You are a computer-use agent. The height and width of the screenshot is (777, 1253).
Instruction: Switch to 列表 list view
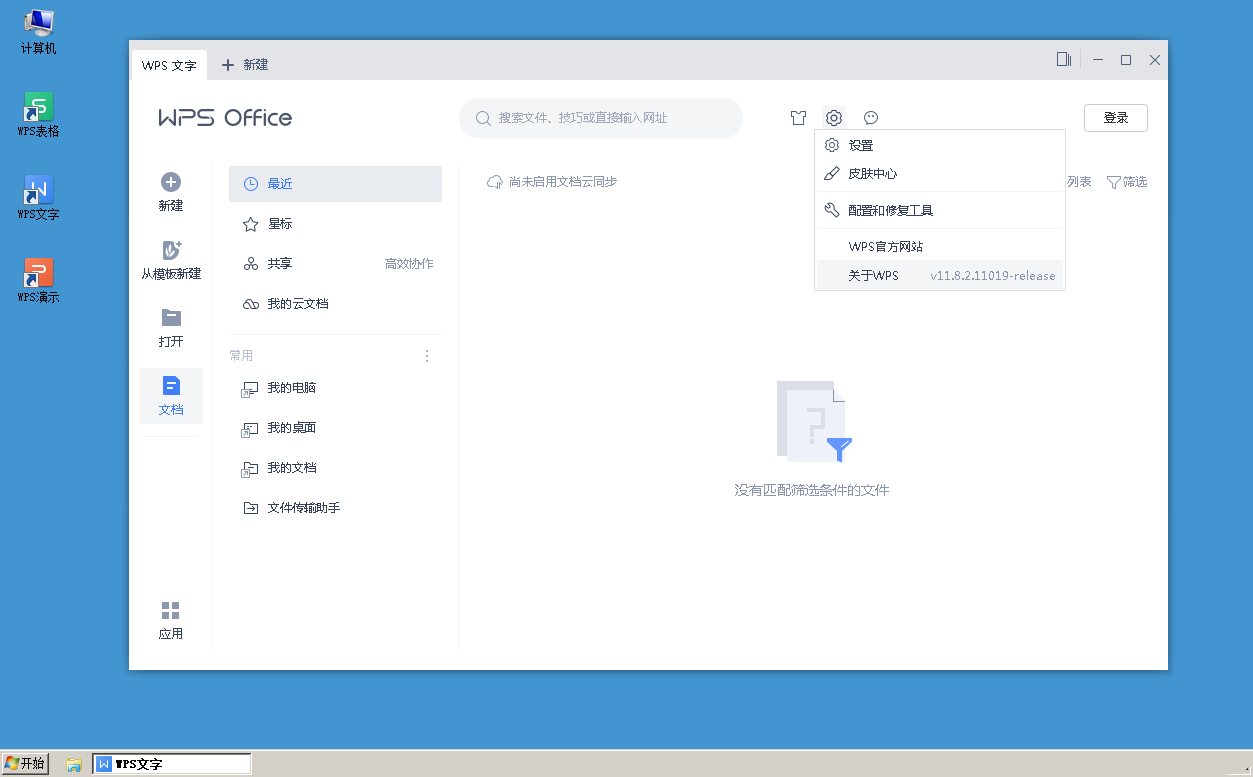pos(1080,182)
